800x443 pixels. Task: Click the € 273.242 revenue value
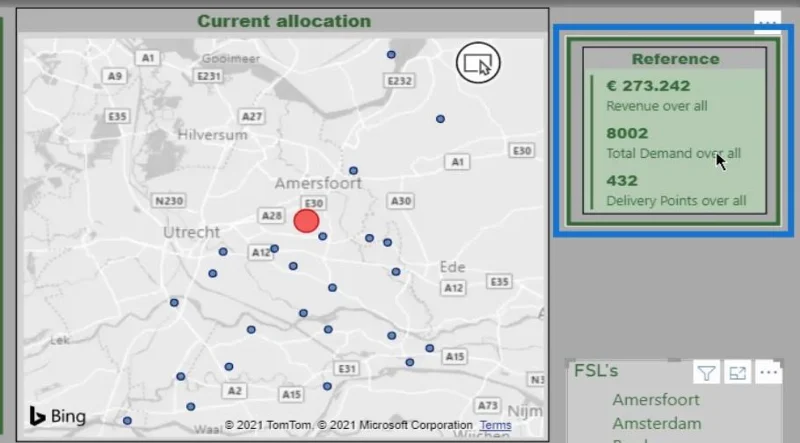tap(648, 86)
